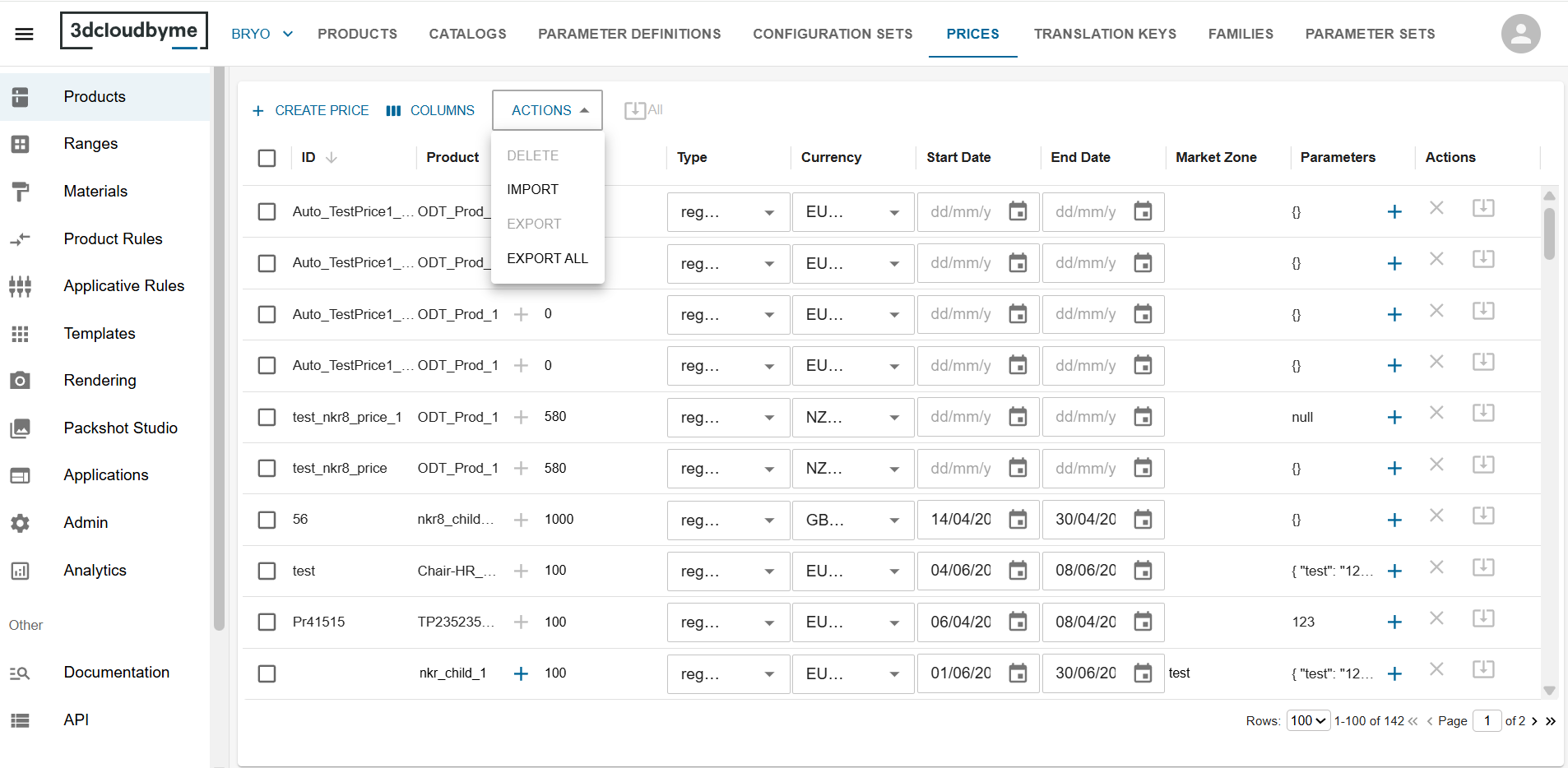Expand the BRYO project dropdown
1568x768 pixels.
(x=262, y=34)
